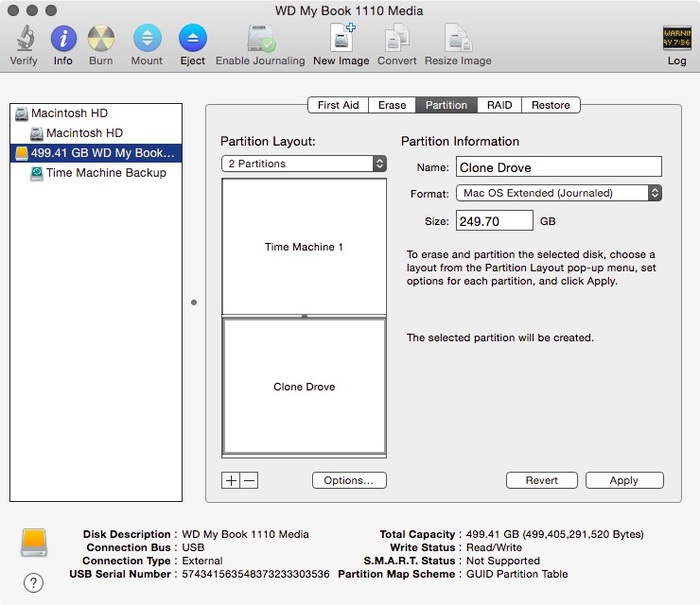Click the Options... button

[x=349, y=480]
